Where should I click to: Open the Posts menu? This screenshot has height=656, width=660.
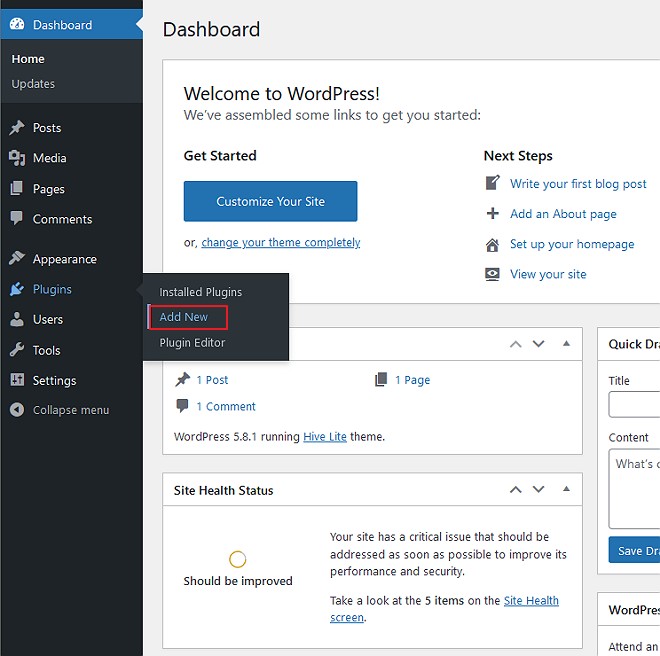coord(47,128)
